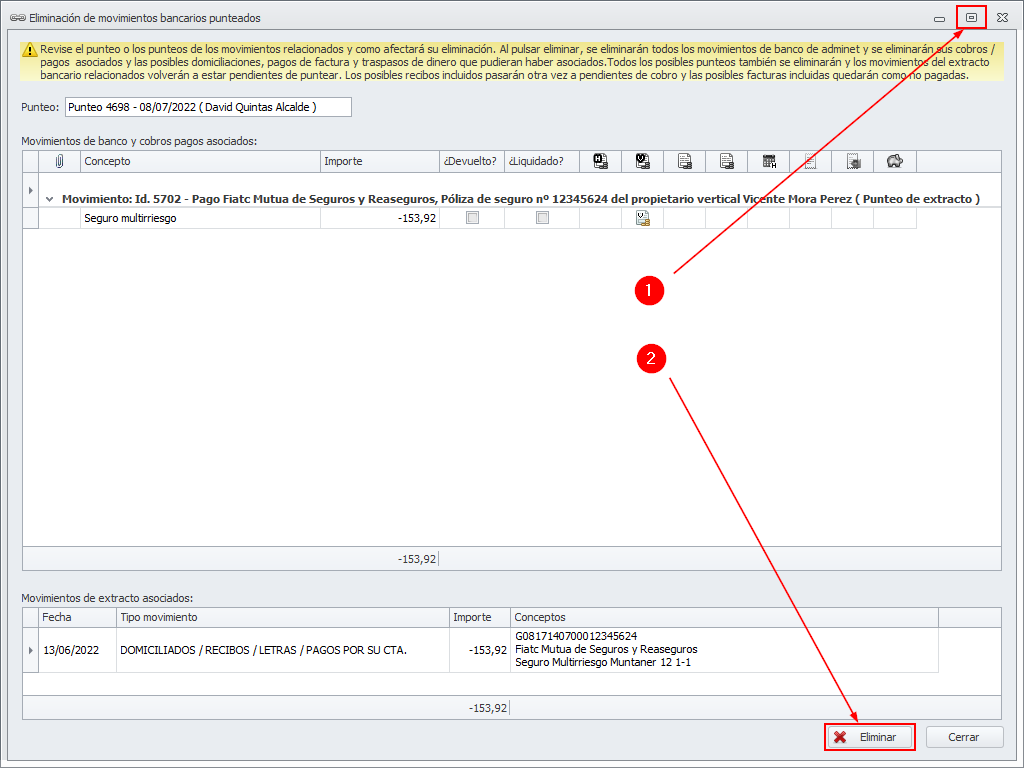
Task: Select the Seguro multirriesgo concept cell
Action: click(200, 218)
